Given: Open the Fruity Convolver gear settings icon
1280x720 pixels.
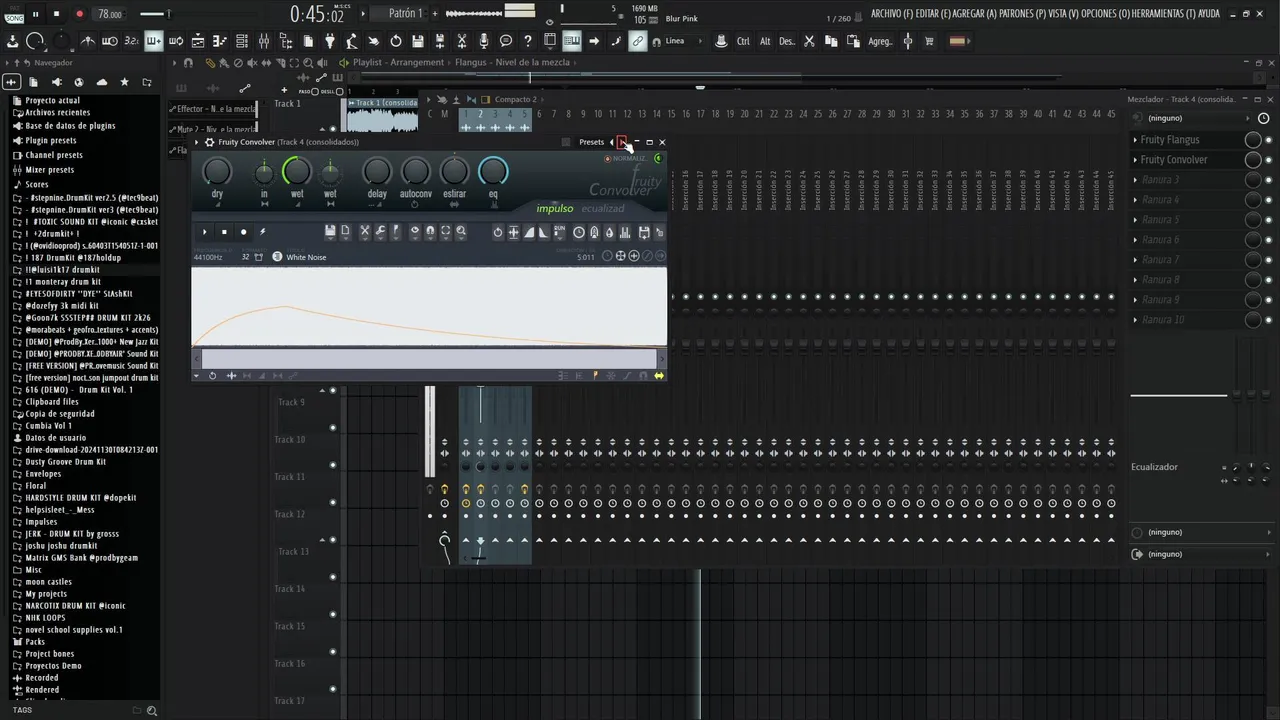Looking at the screenshot, I should coord(209,142).
